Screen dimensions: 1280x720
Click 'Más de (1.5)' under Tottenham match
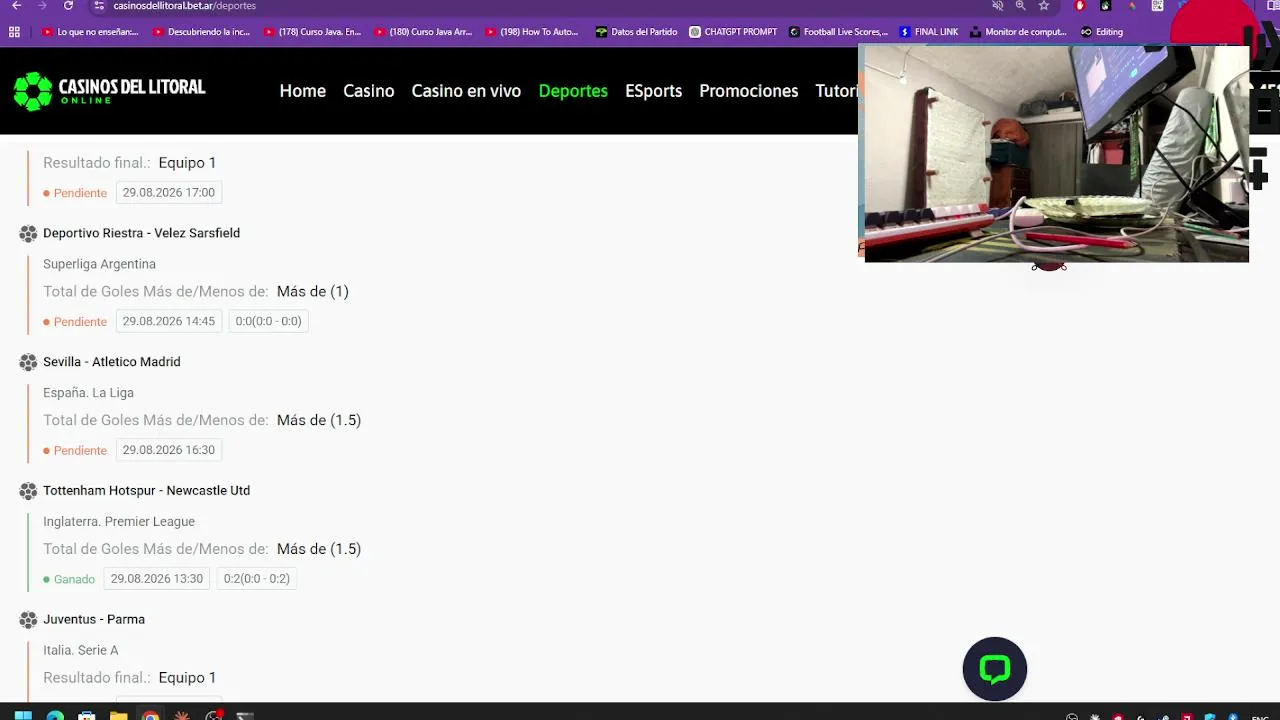point(319,549)
